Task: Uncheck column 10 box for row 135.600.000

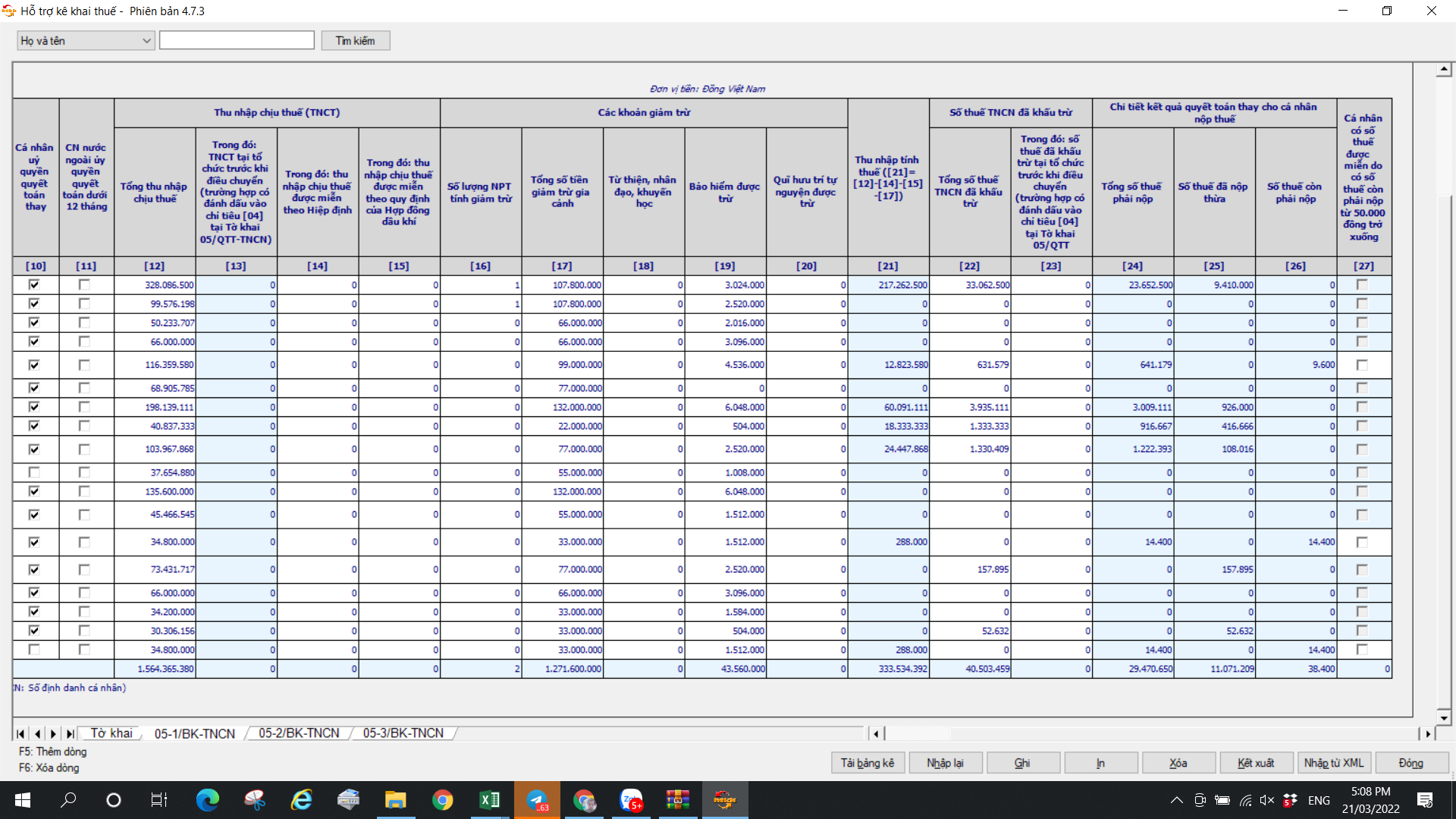Action: [34, 491]
